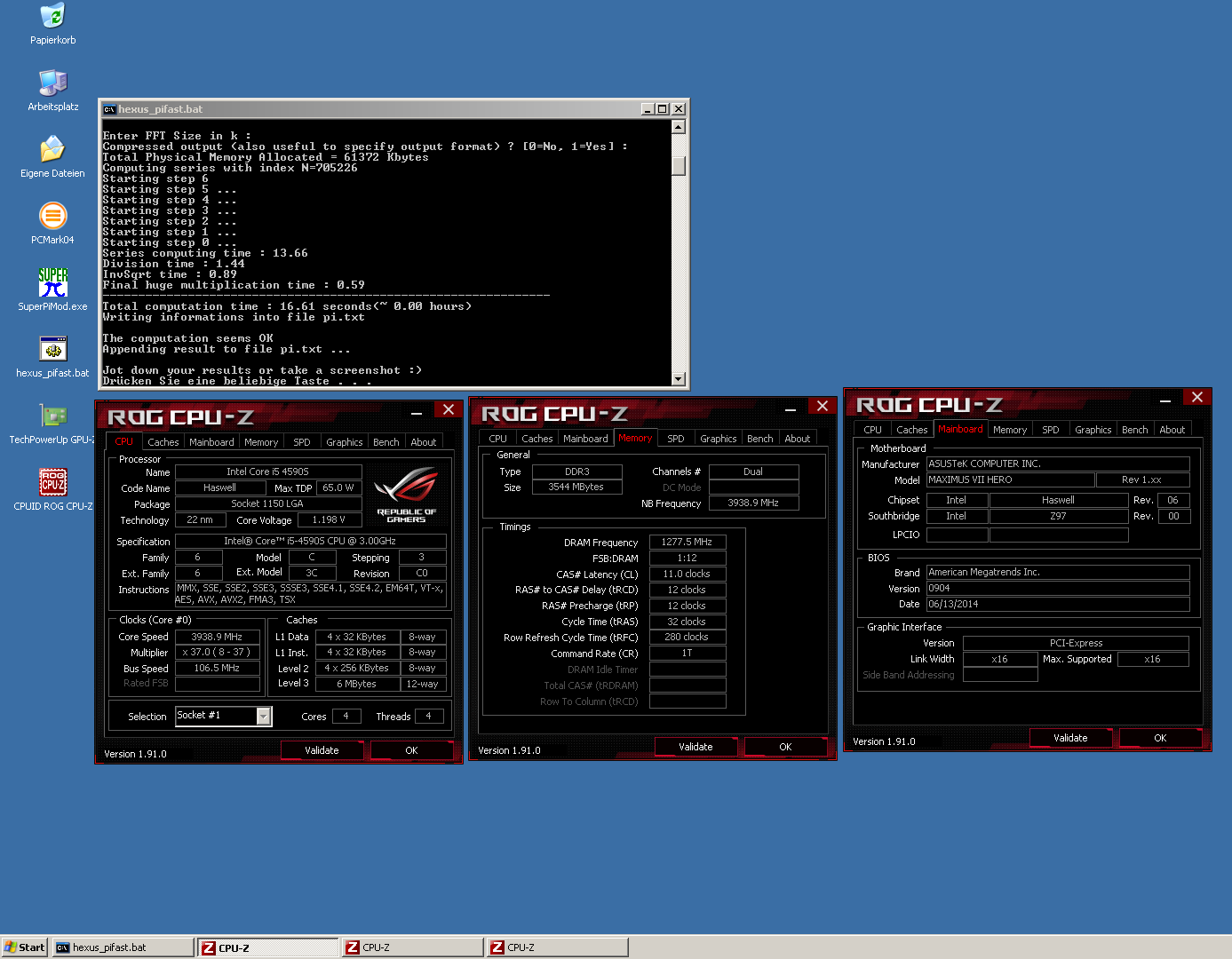Click the DRAM Frequency 1277.5 MHz field
This screenshot has width=1232, height=959.
point(688,542)
